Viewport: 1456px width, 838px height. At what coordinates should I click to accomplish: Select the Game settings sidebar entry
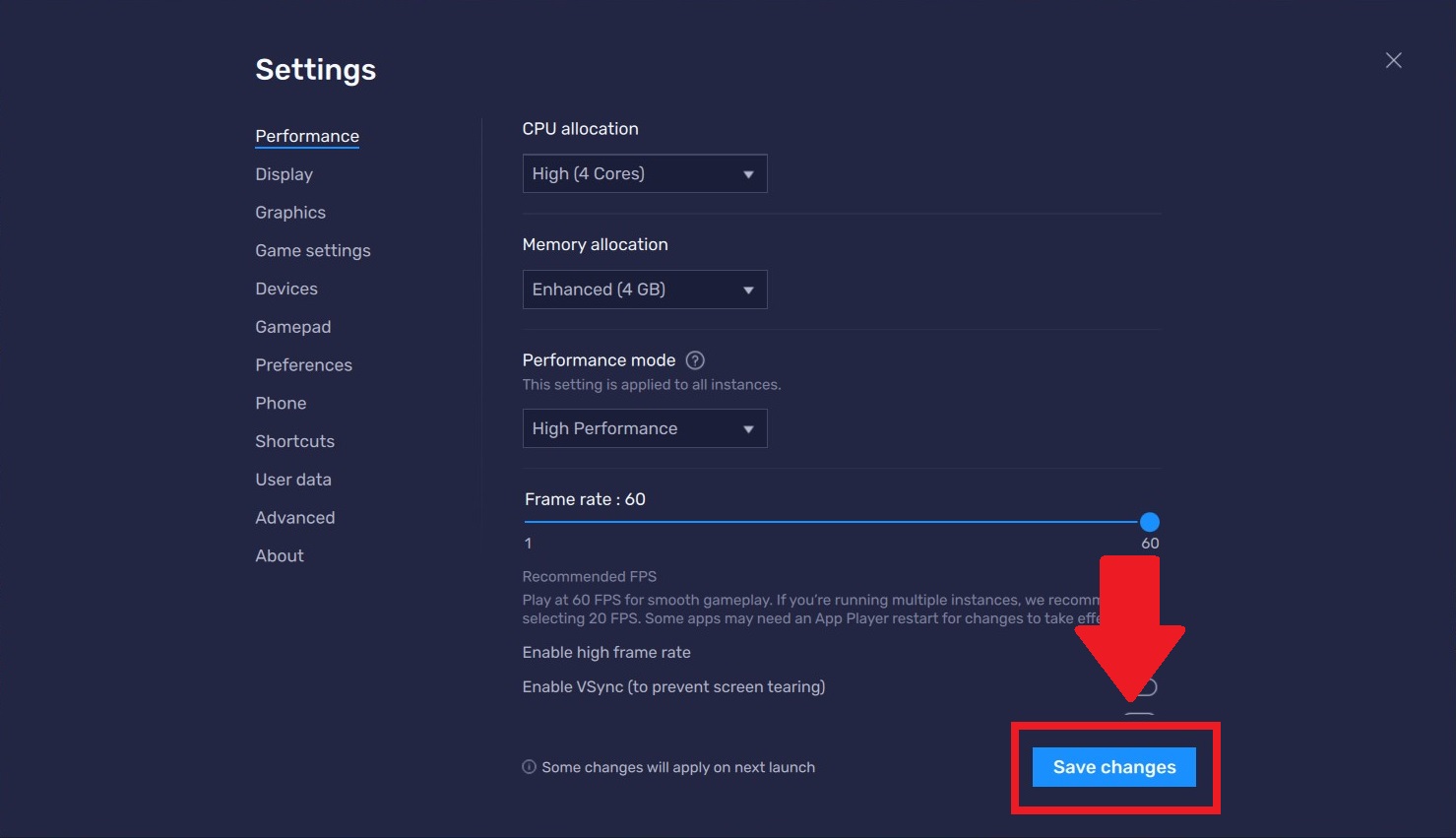pos(312,250)
